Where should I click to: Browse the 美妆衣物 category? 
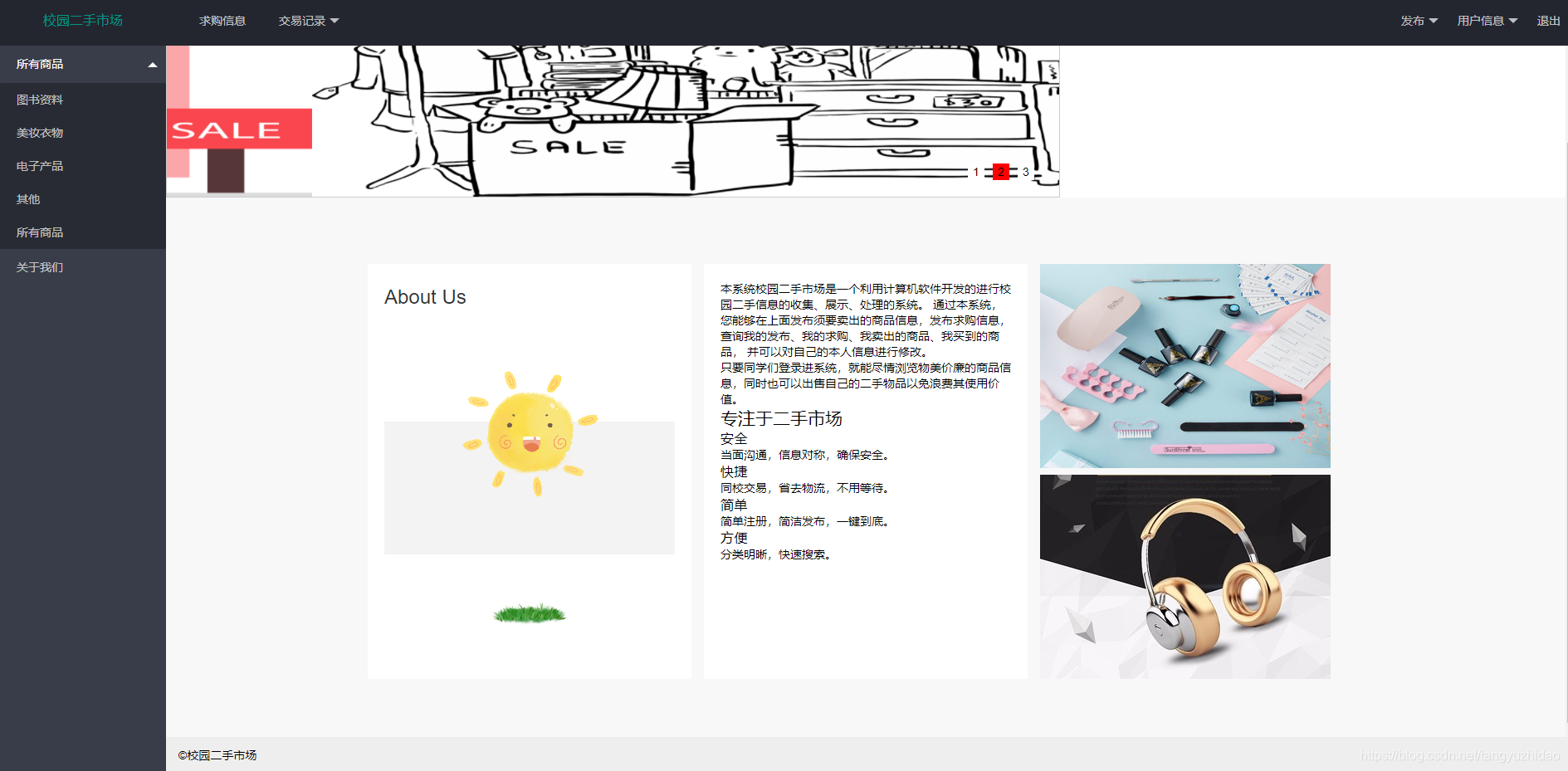click(x=38, y=132)
